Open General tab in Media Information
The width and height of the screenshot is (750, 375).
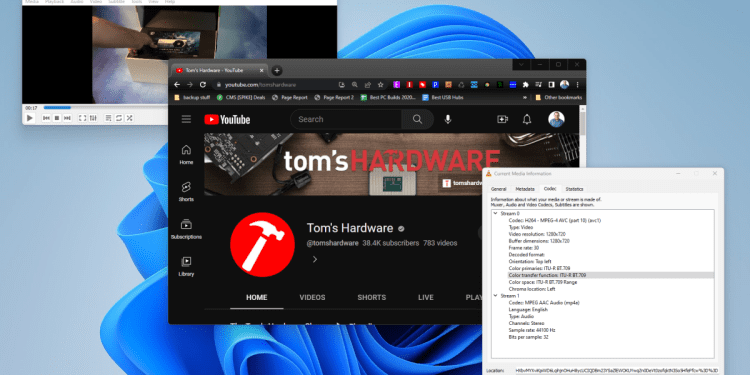[498, 189]
